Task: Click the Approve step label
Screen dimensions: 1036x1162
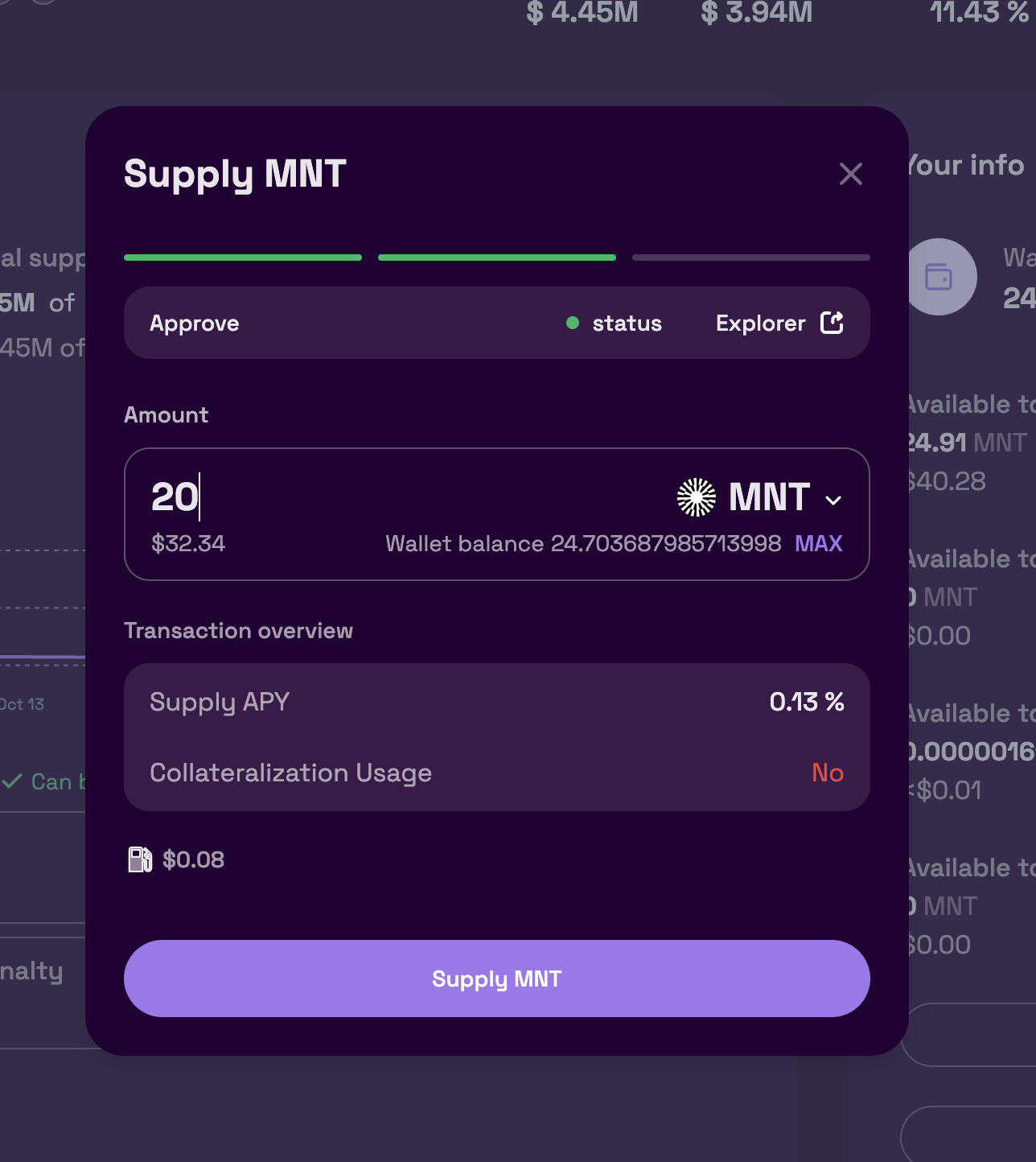Action: point(195,323)
